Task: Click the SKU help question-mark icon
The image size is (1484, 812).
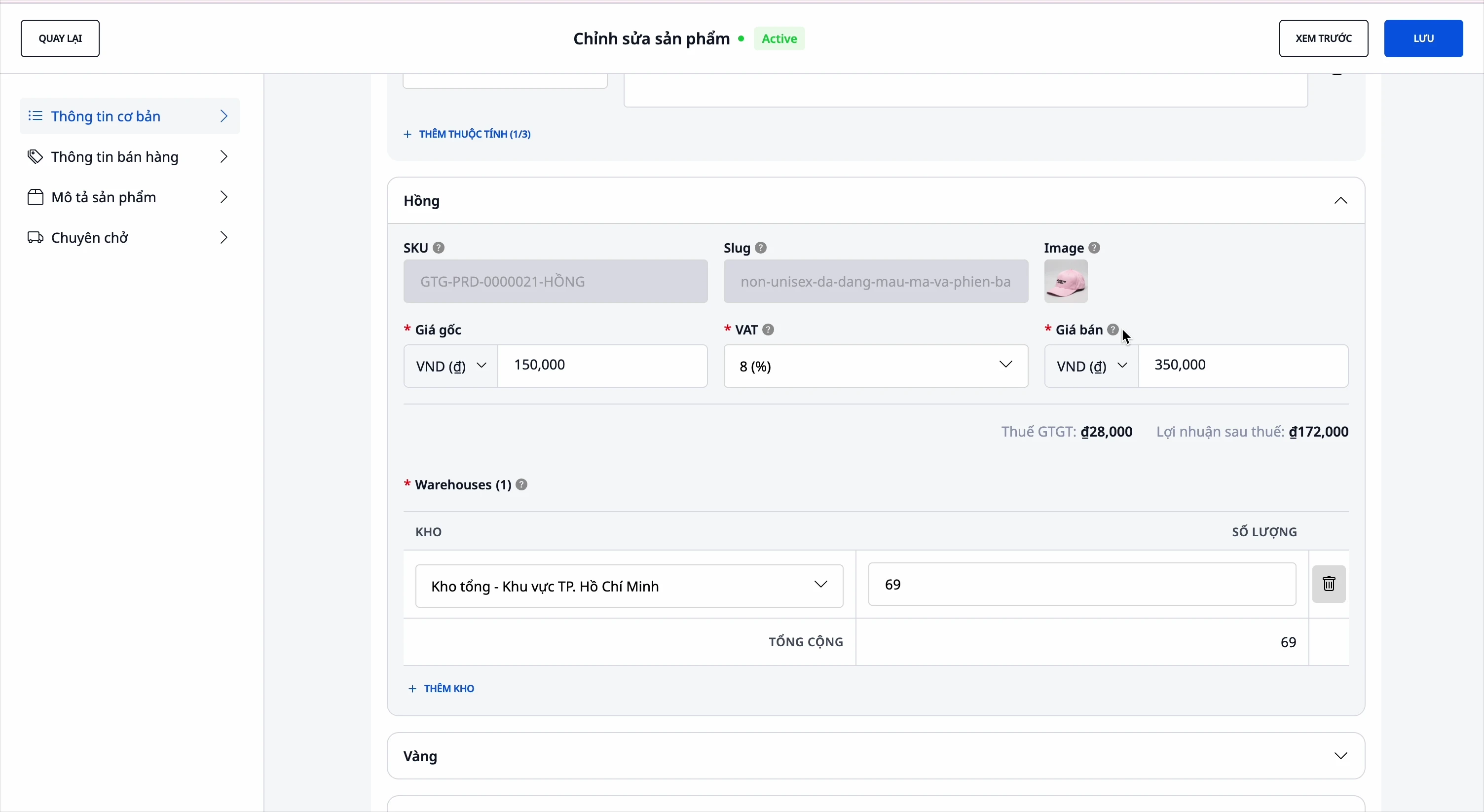Action: pos(439,248)
